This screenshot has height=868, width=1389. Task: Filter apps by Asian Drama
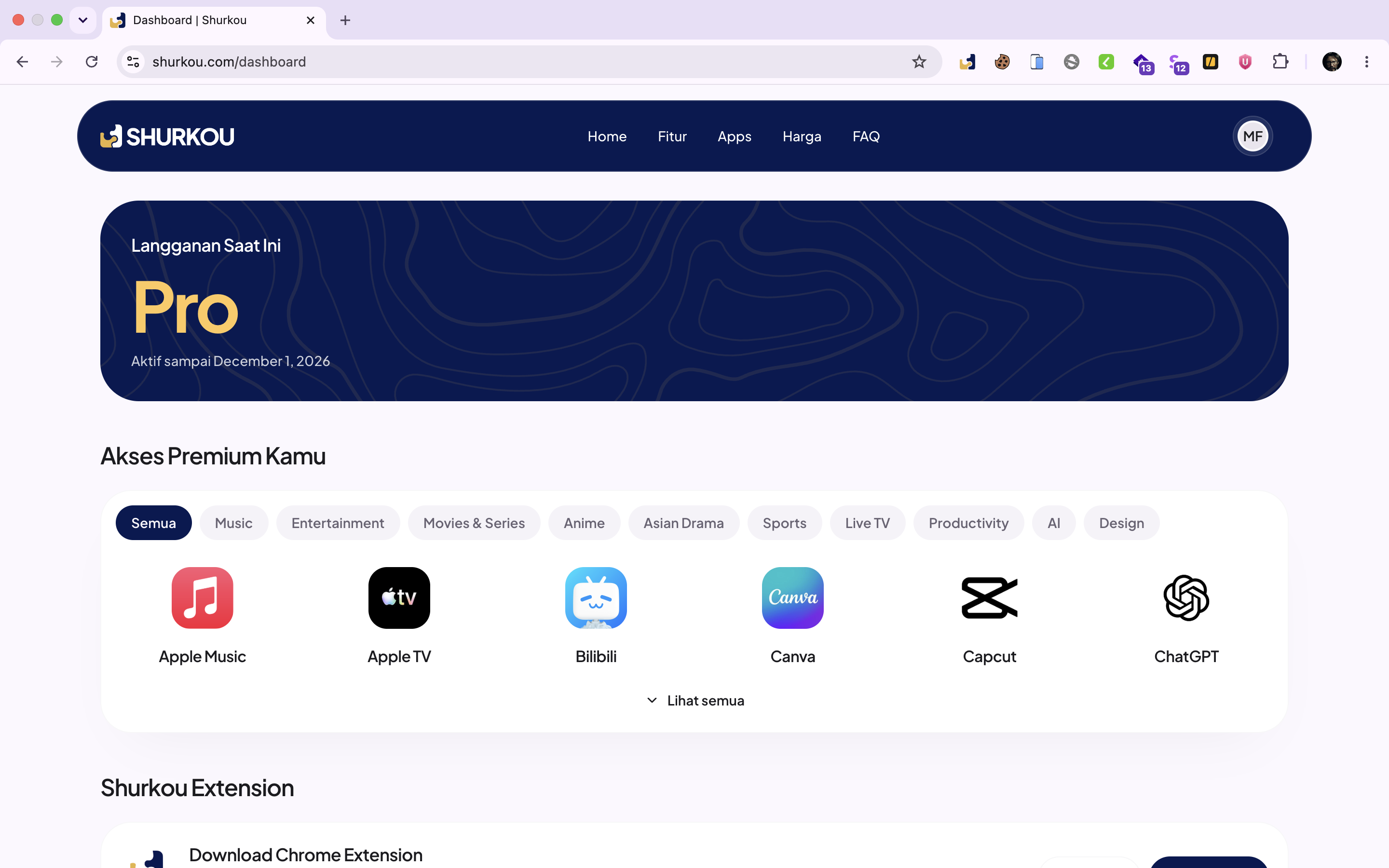point(683,523)
